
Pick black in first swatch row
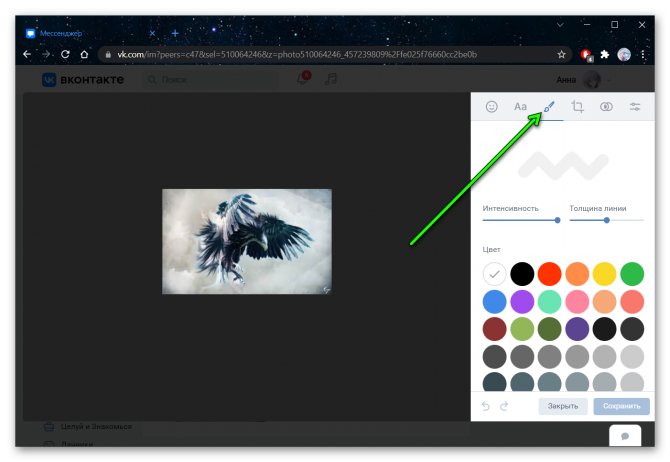522,274
